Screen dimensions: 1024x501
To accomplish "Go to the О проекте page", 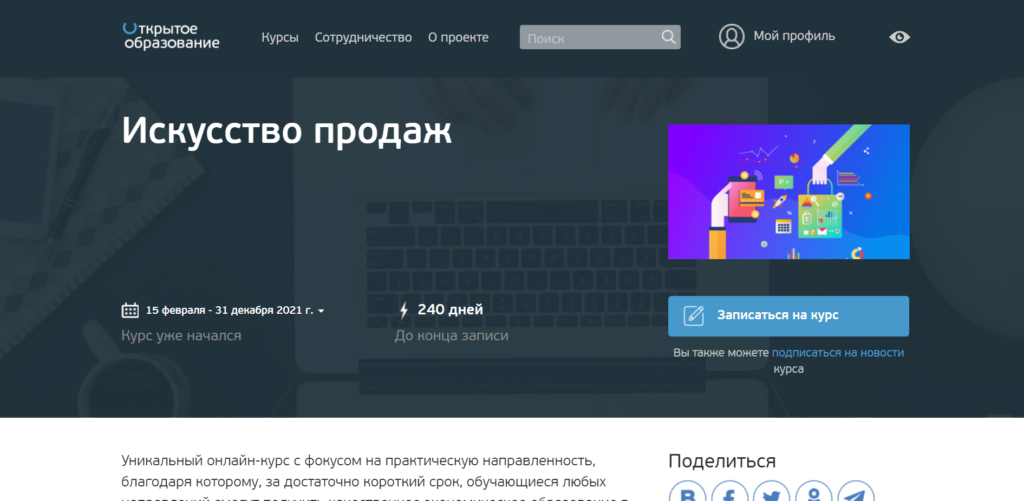I will pyautogui.click(x=458, y=37).
